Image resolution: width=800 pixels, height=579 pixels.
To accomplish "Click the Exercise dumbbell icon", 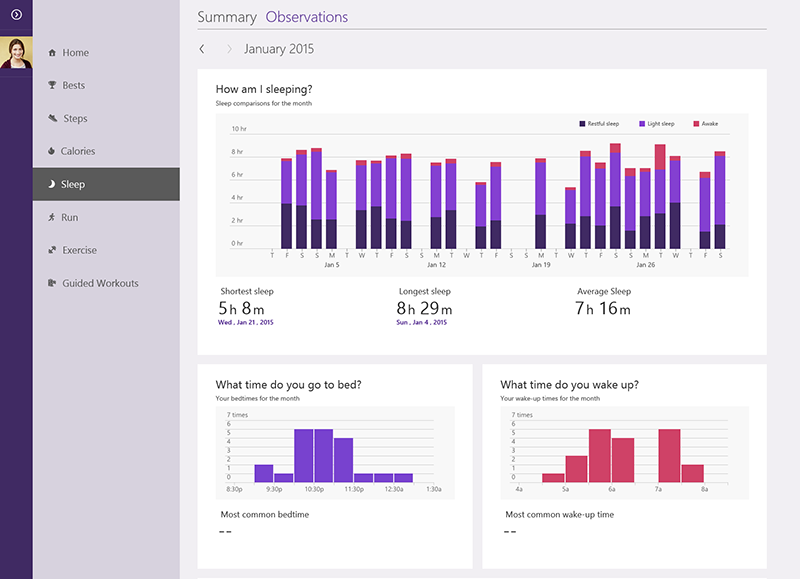I will click(52, 251).
